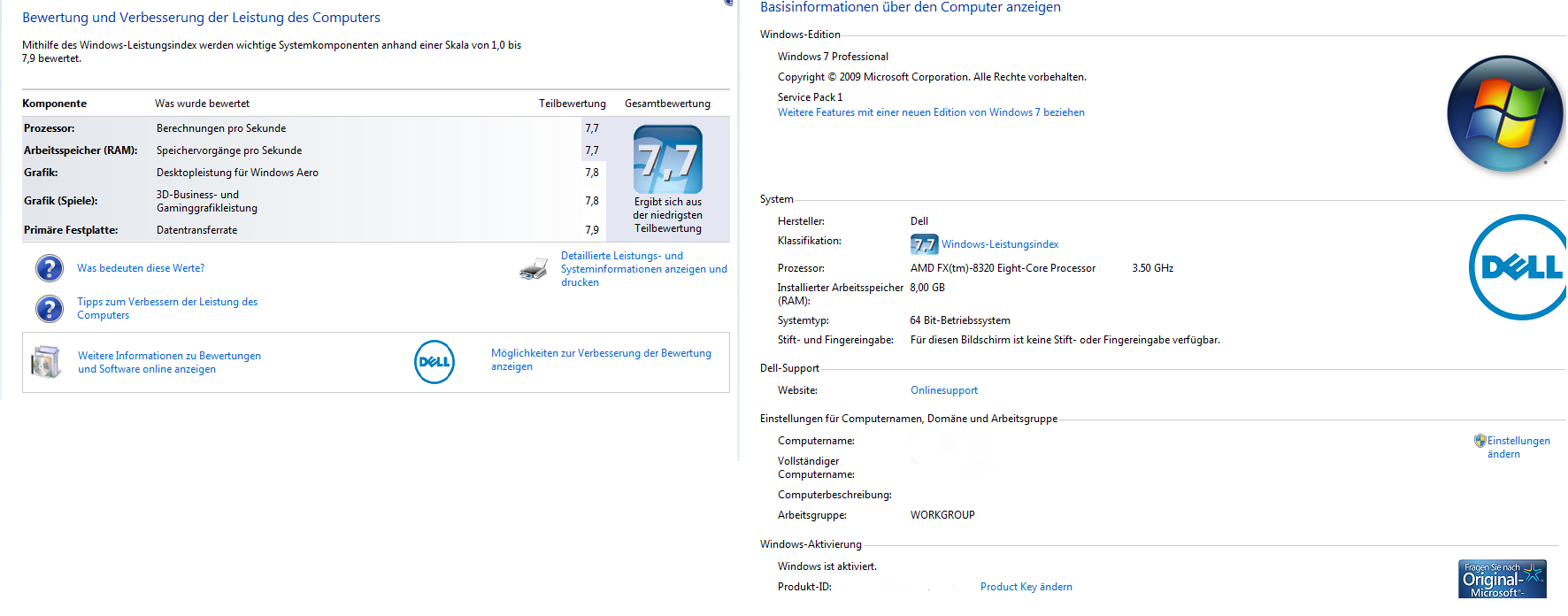Open 'Weitere Features mit einer neuen Edition' link
The width and height of the screenshot is (1568, 616).
931,112
